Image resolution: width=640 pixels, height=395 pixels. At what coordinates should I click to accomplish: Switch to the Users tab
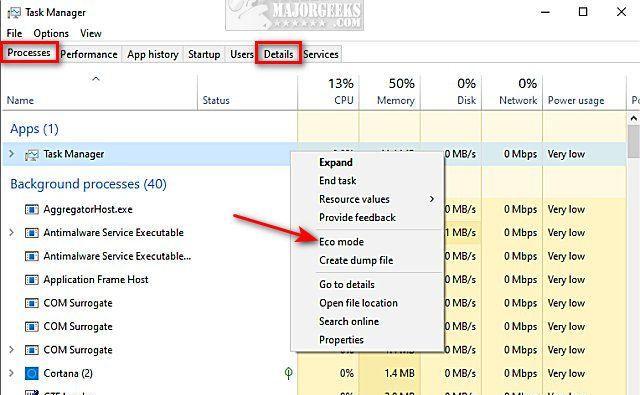[242, 54]
